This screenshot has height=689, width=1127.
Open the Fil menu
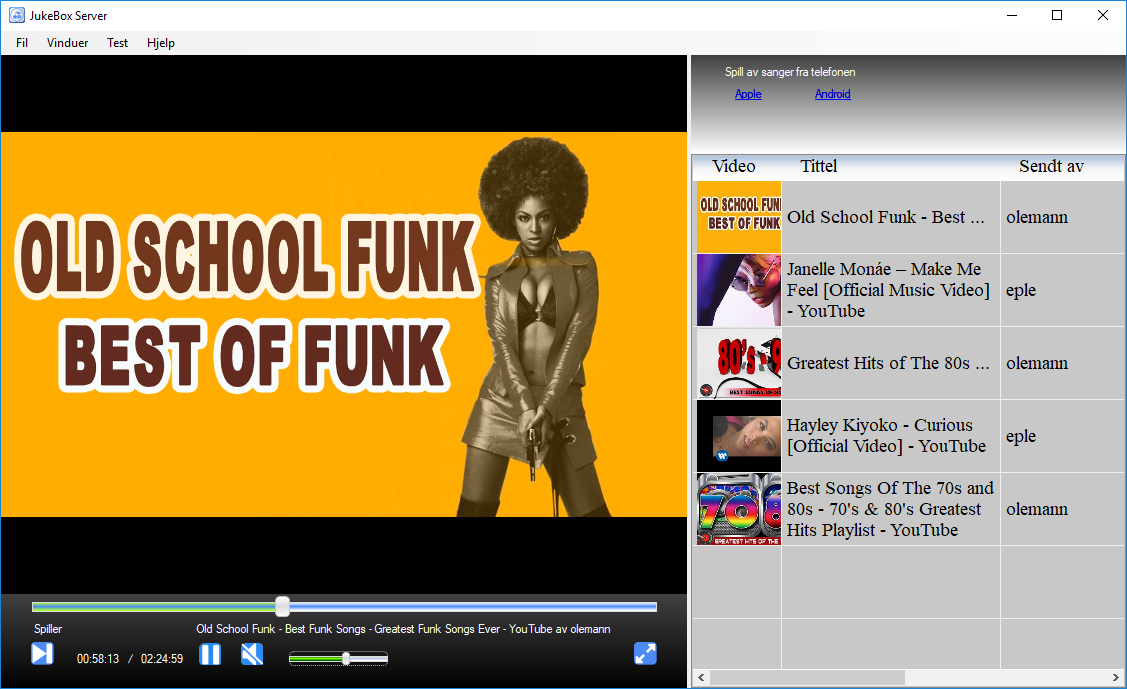pos(22,43)
